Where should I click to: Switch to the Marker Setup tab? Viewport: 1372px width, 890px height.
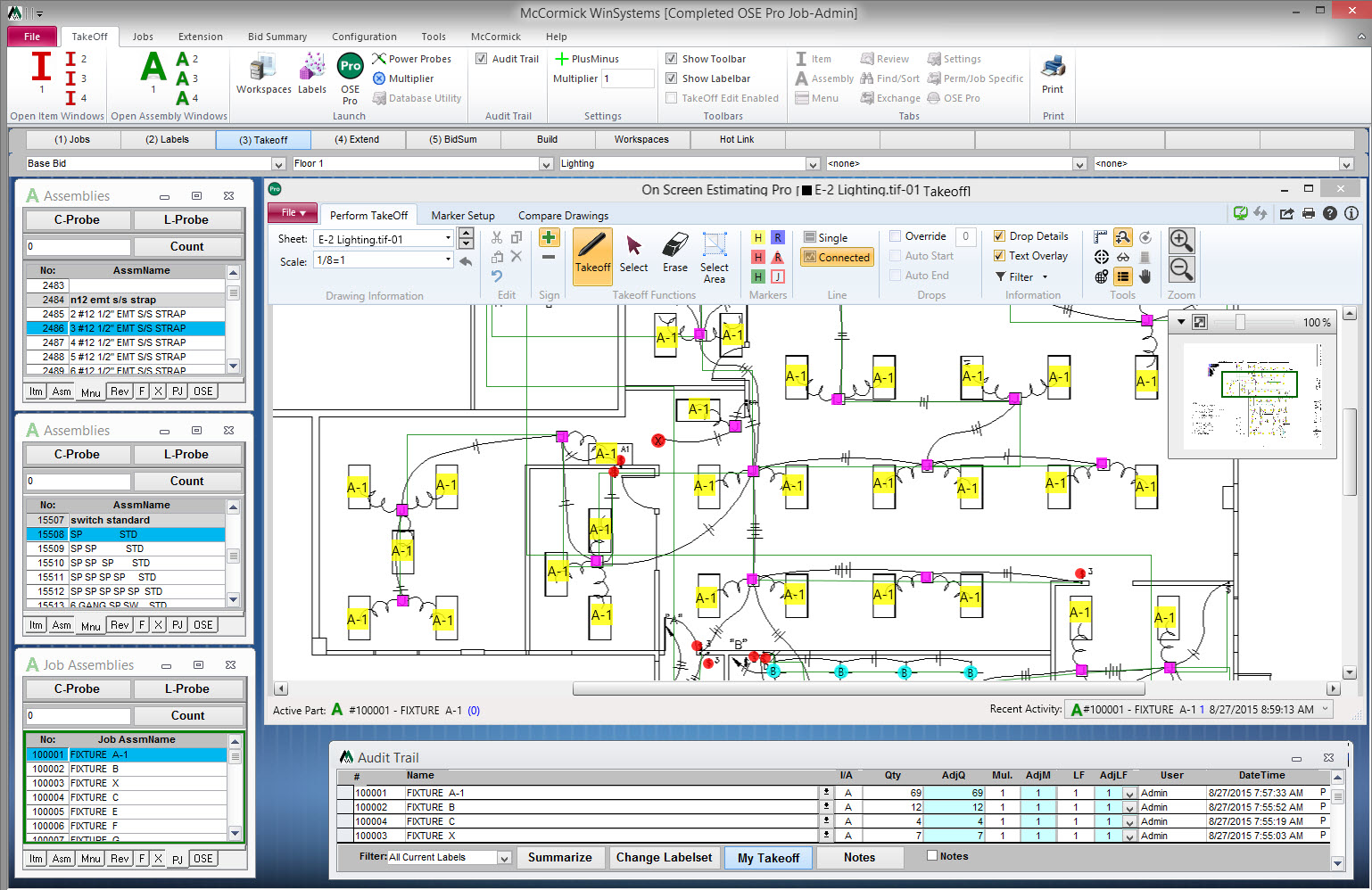pyautogui.click(x=462, y=215)
